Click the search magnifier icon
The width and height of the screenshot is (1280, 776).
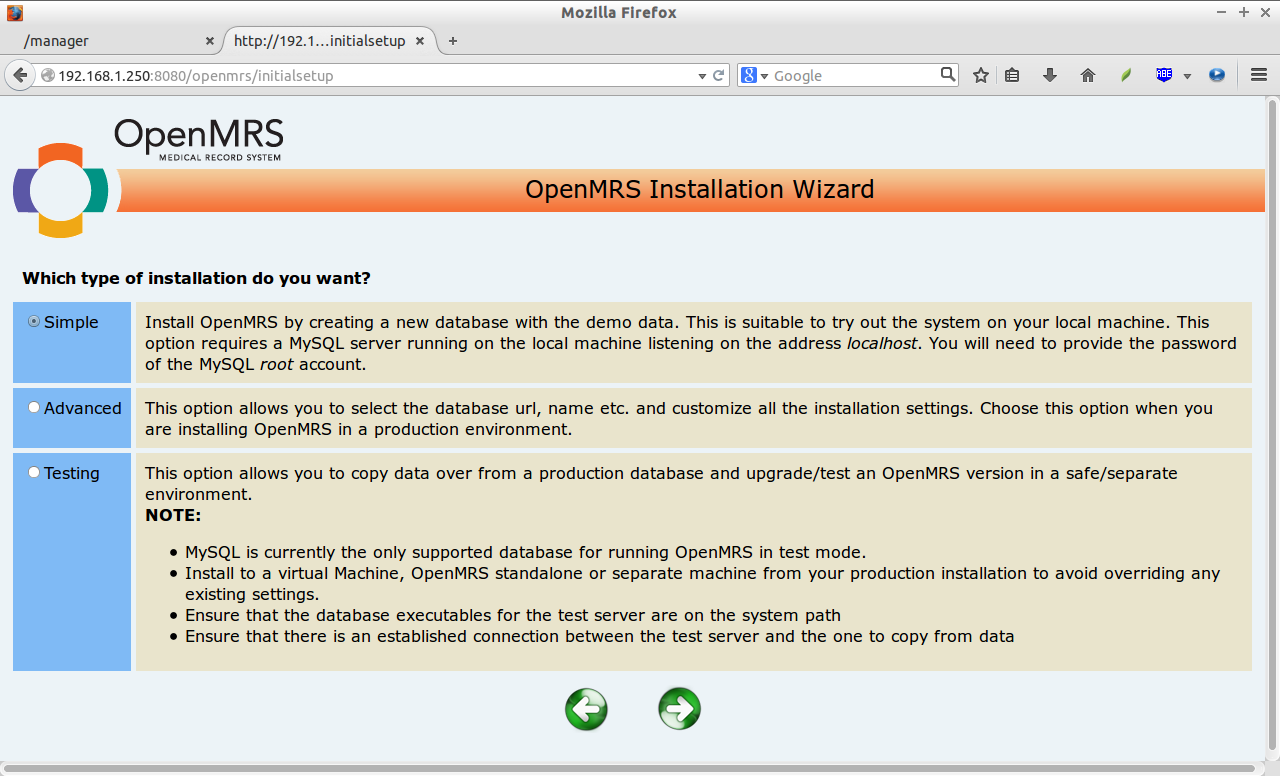tap(948, 74)
